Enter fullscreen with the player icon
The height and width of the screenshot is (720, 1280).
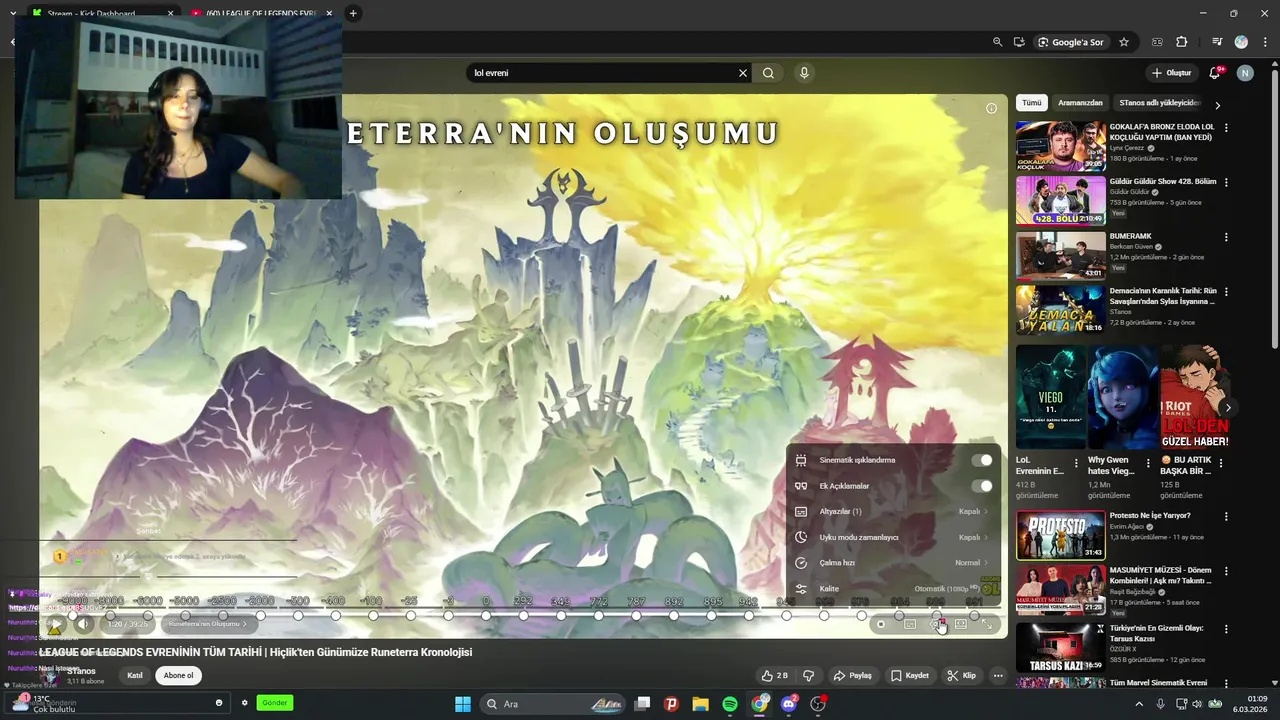[987, 624]
